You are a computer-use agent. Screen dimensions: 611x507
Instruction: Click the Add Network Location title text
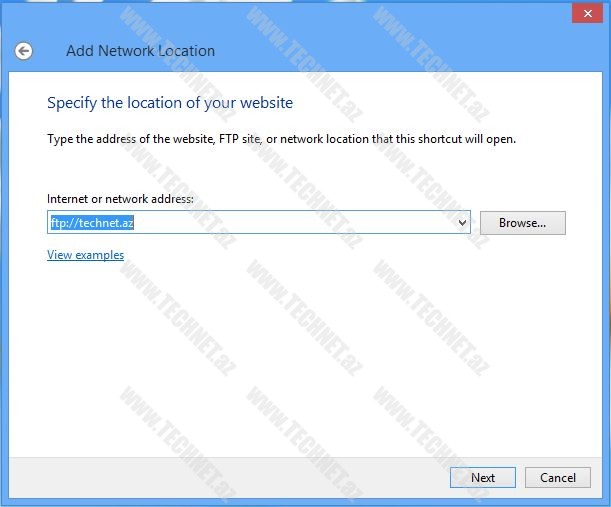coord(140,51)
